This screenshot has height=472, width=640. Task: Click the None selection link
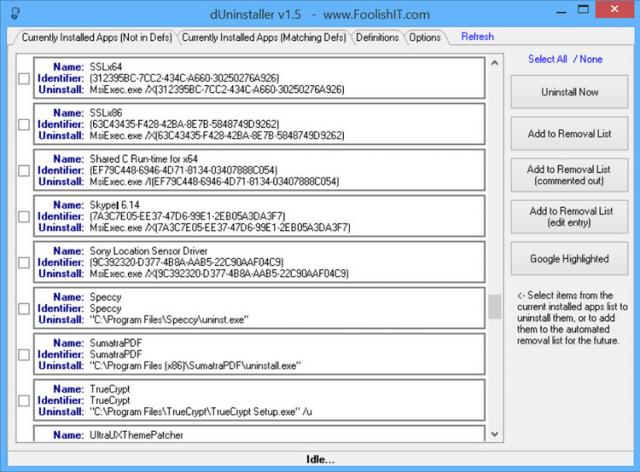591,59
